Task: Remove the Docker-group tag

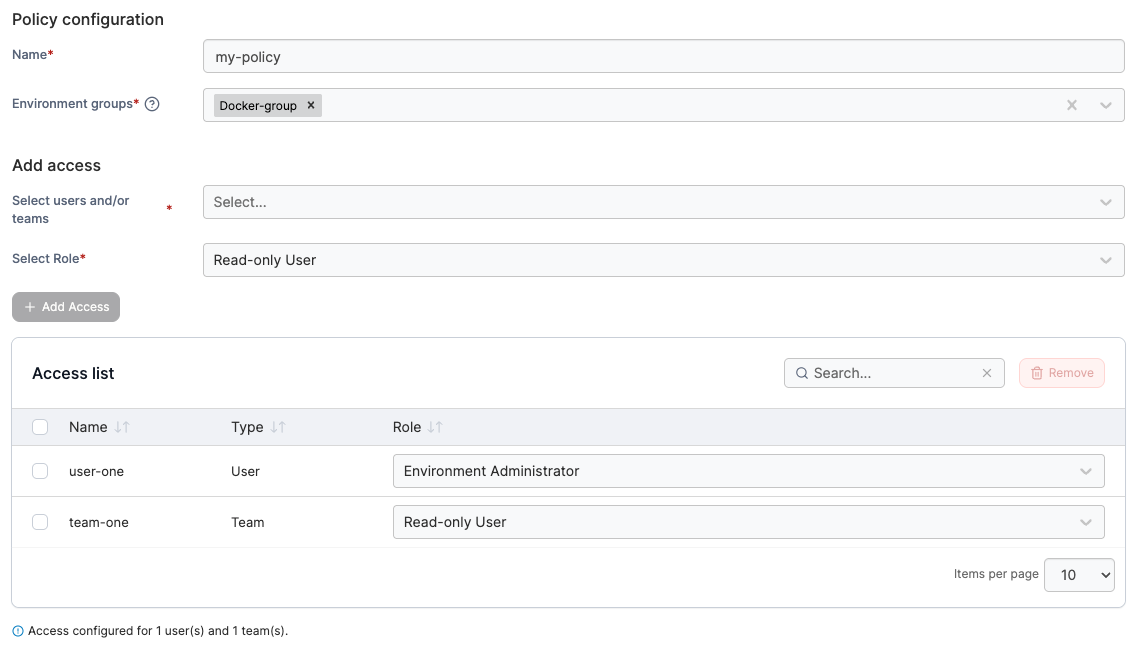Action: pos(311,105)
